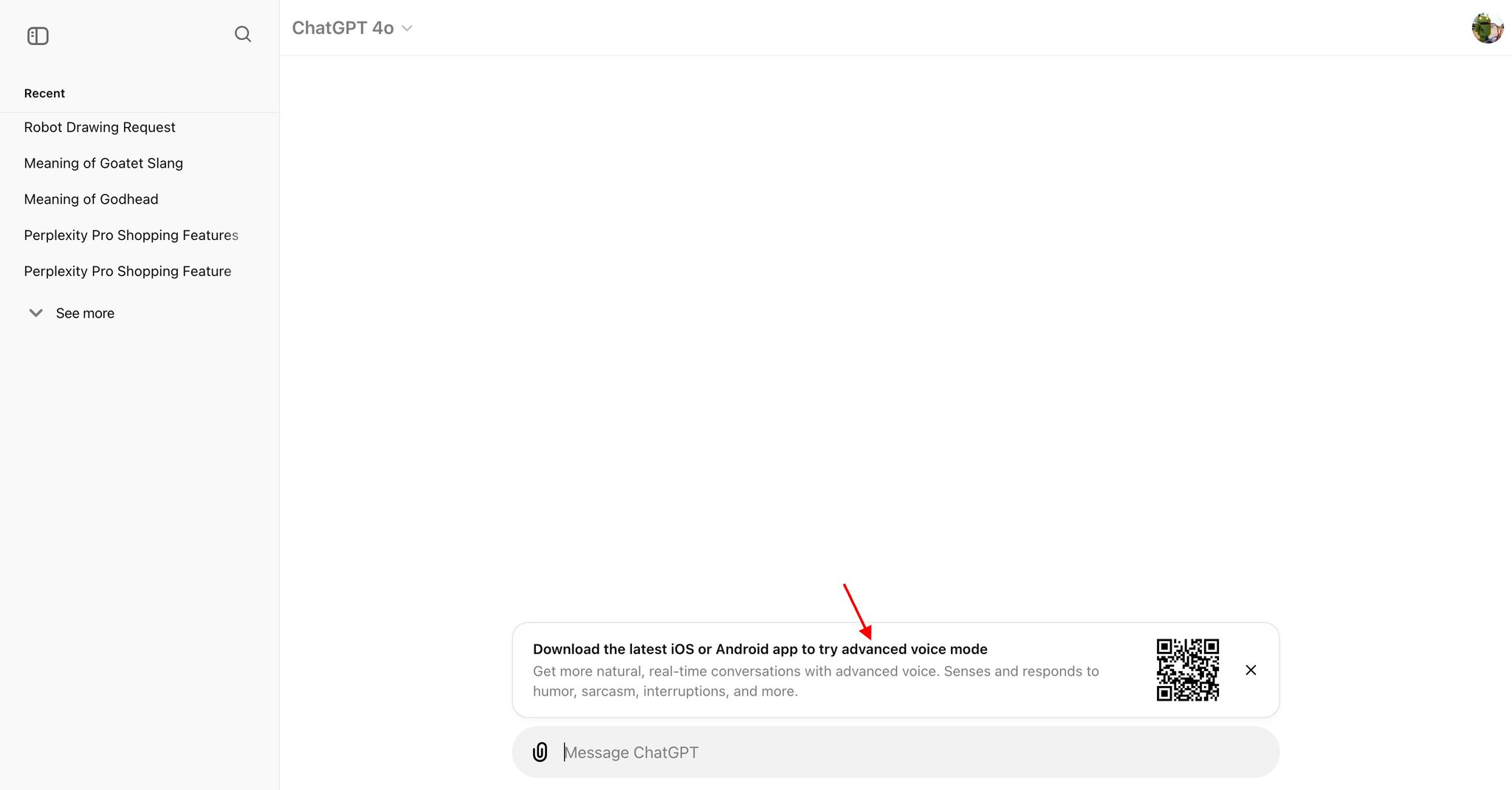Click the banner description about advanced voice
Viewport: 1512px width, 790px height.
pos(816,681)
